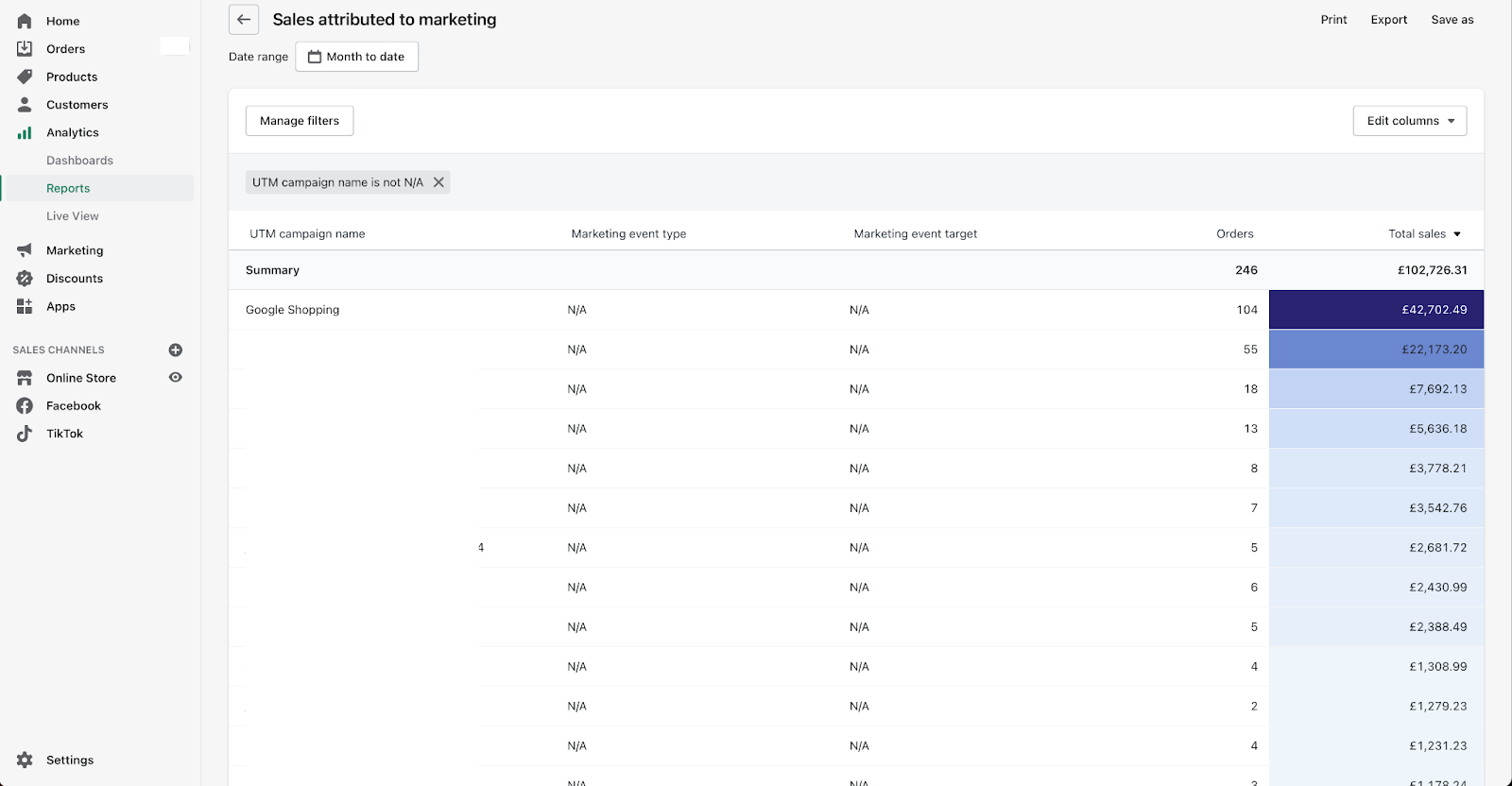View Online Store via eye icon
Screen dimensions: 1512x786
click(x=175, y=377)
